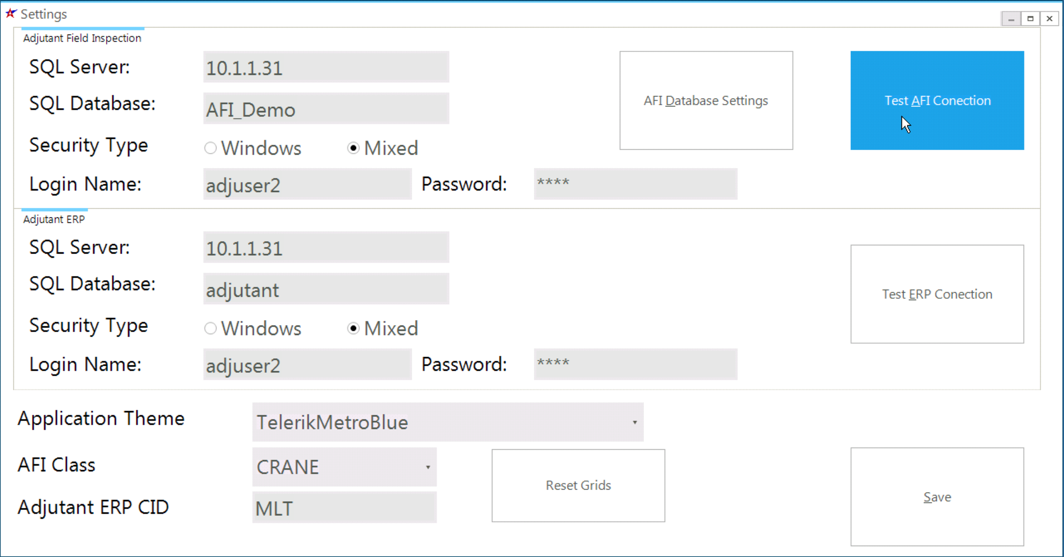Close the Settings window
1064x557 pixels.
(x=1049, y=19)
